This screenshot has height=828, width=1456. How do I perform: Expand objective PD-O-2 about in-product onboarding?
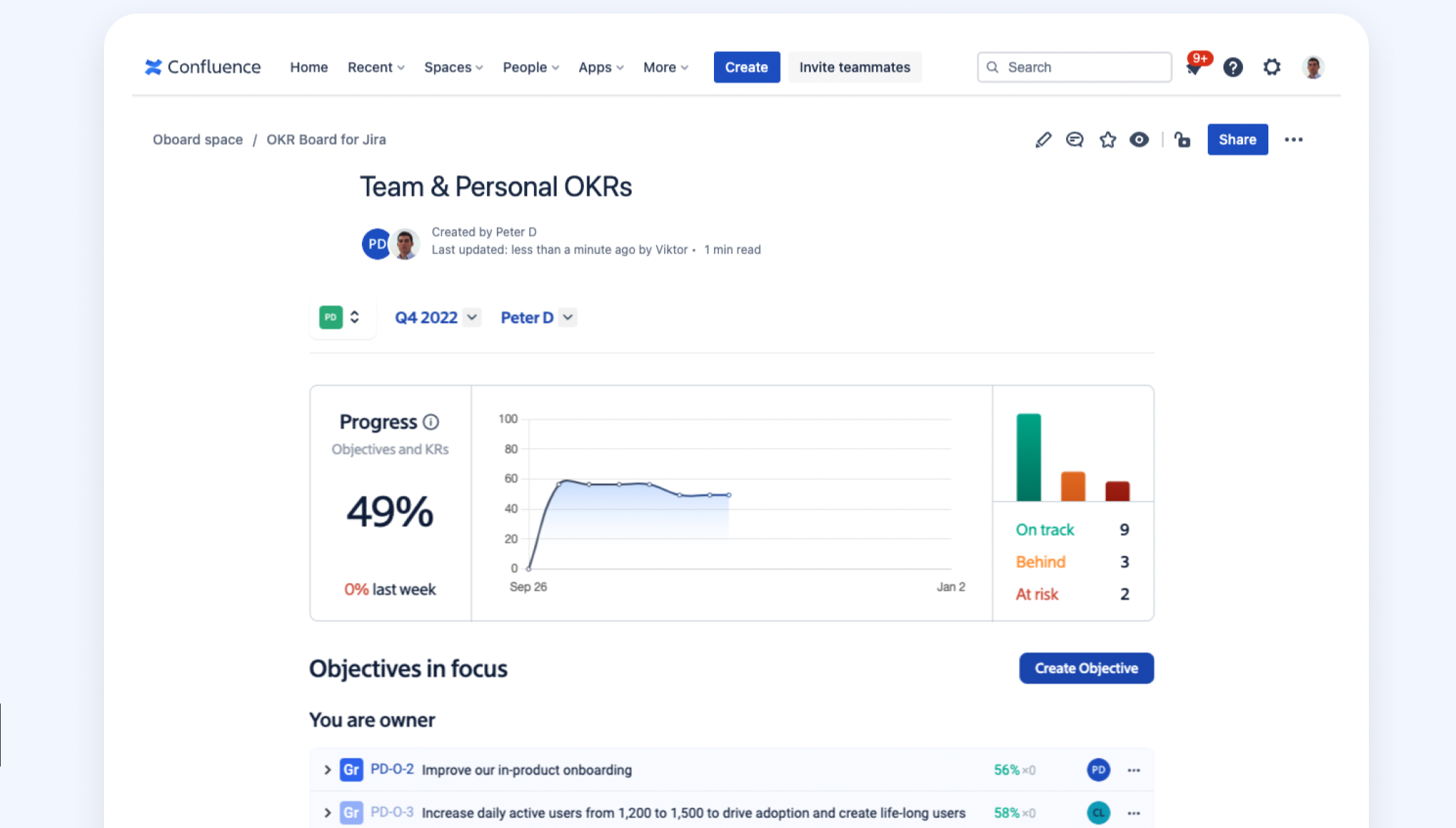[327, 769]
